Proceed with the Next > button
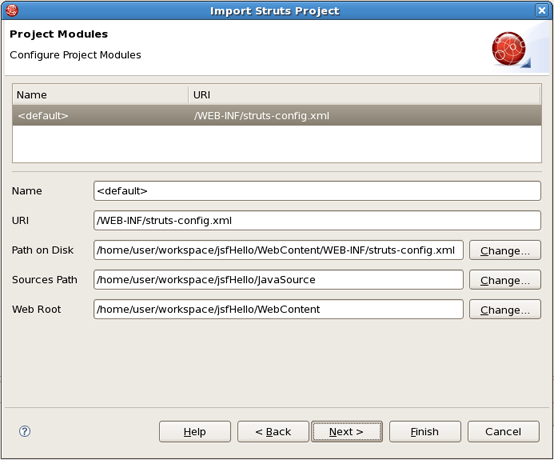 tap(347, 431)
